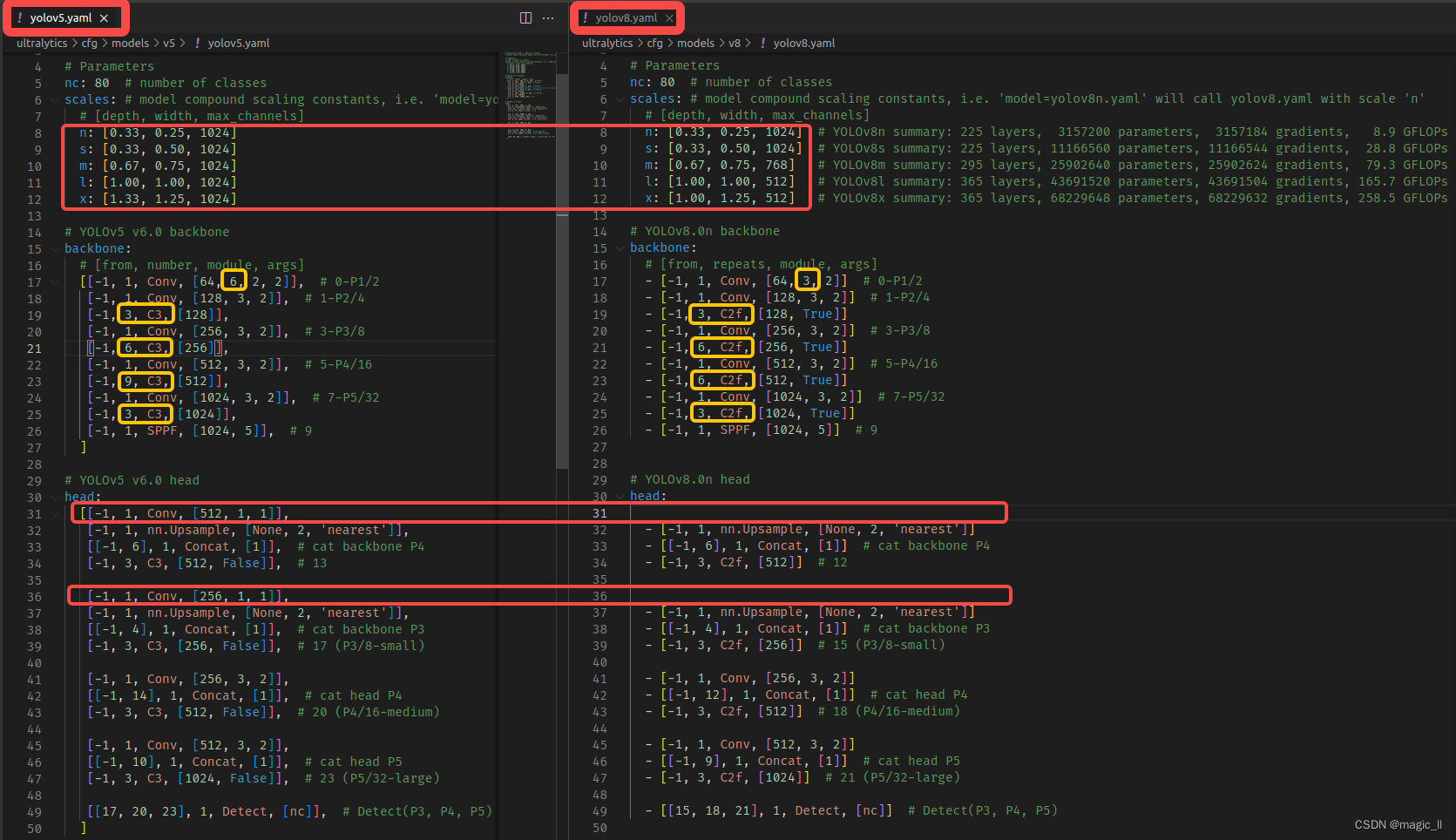
Task: Switch to the yolov8.yaml tab
Action: 626,17
